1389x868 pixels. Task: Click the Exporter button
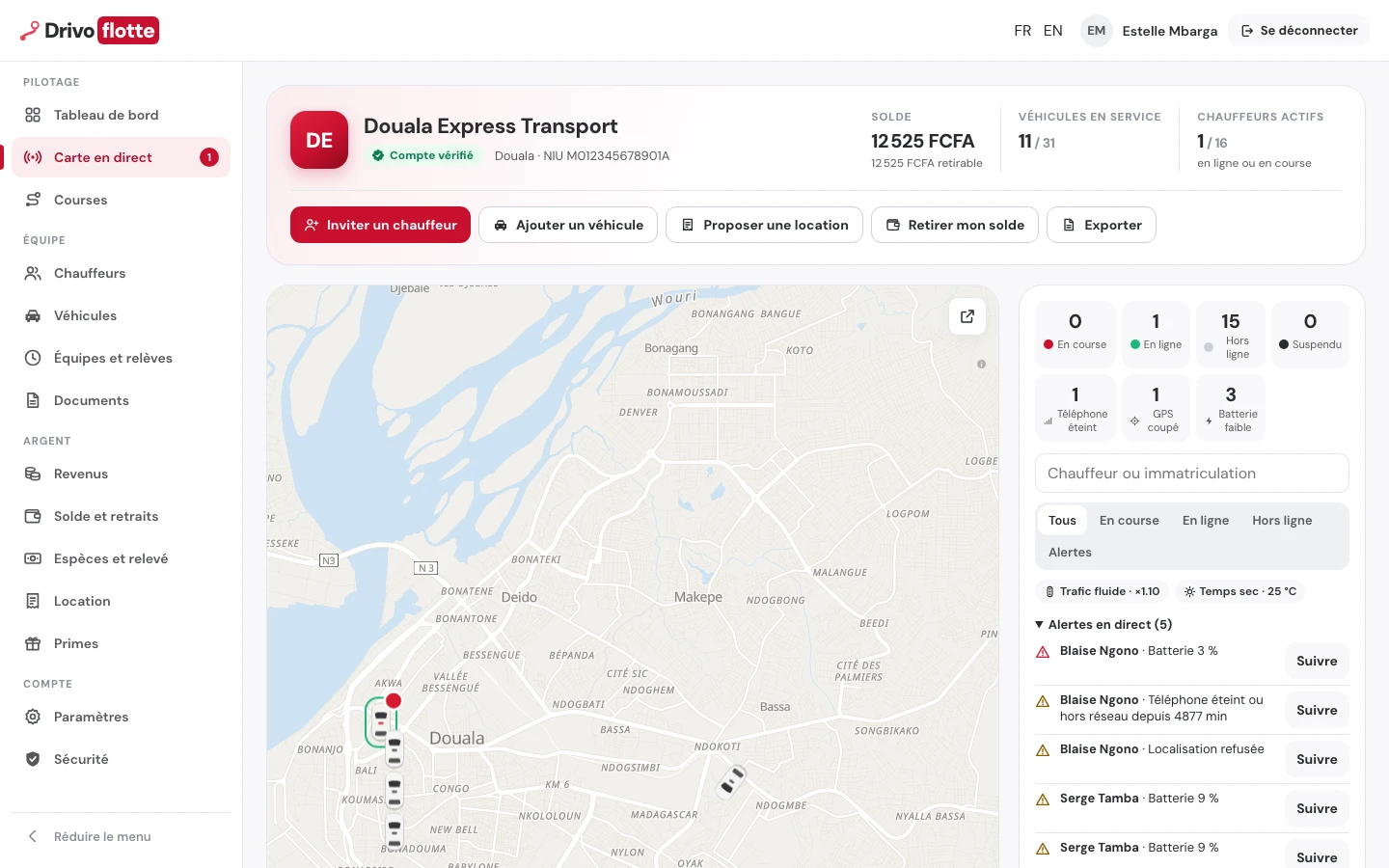click(x=1102, y=225)
